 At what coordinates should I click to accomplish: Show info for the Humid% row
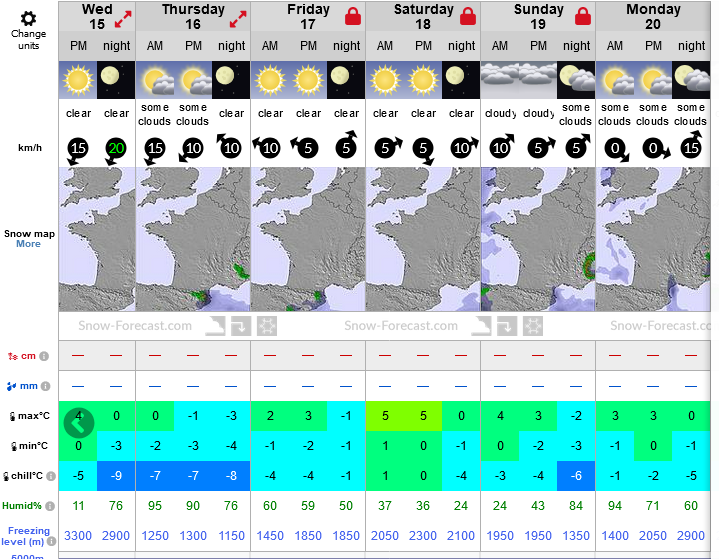tap(50, 506)
